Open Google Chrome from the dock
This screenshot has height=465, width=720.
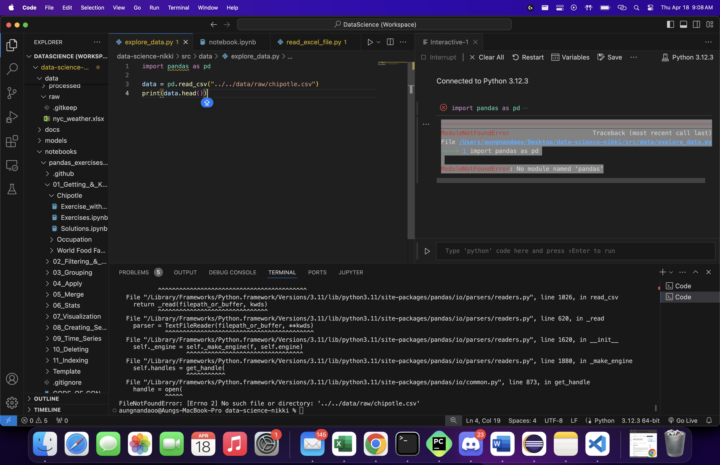[x=375, y=443]
